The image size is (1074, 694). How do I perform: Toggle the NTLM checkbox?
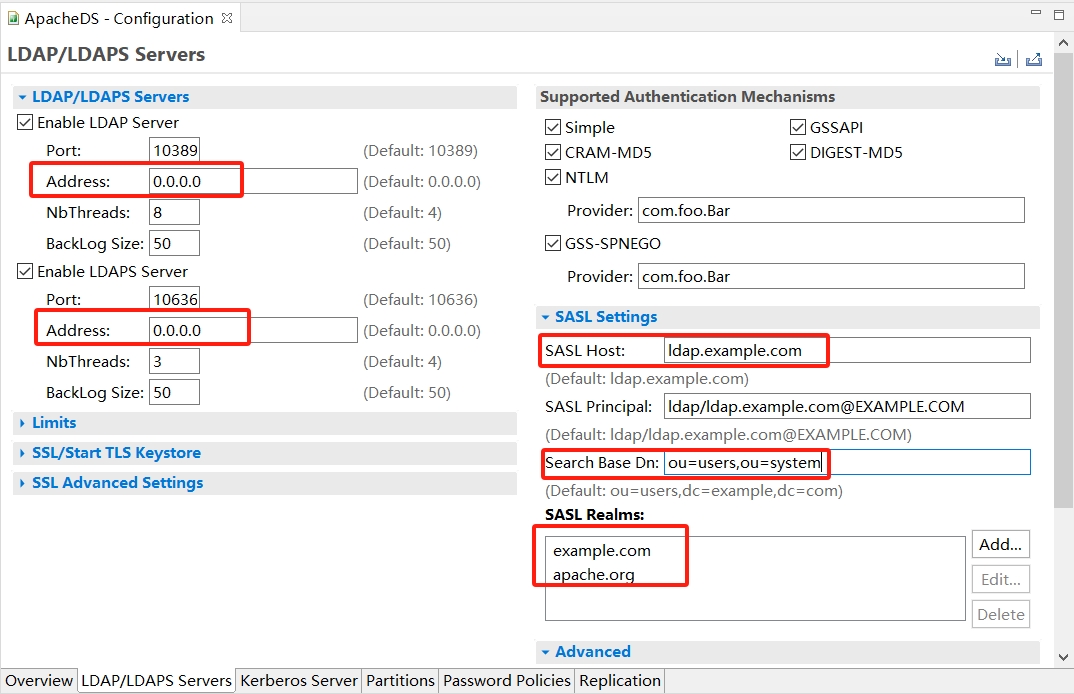click(x=552, y=178)
